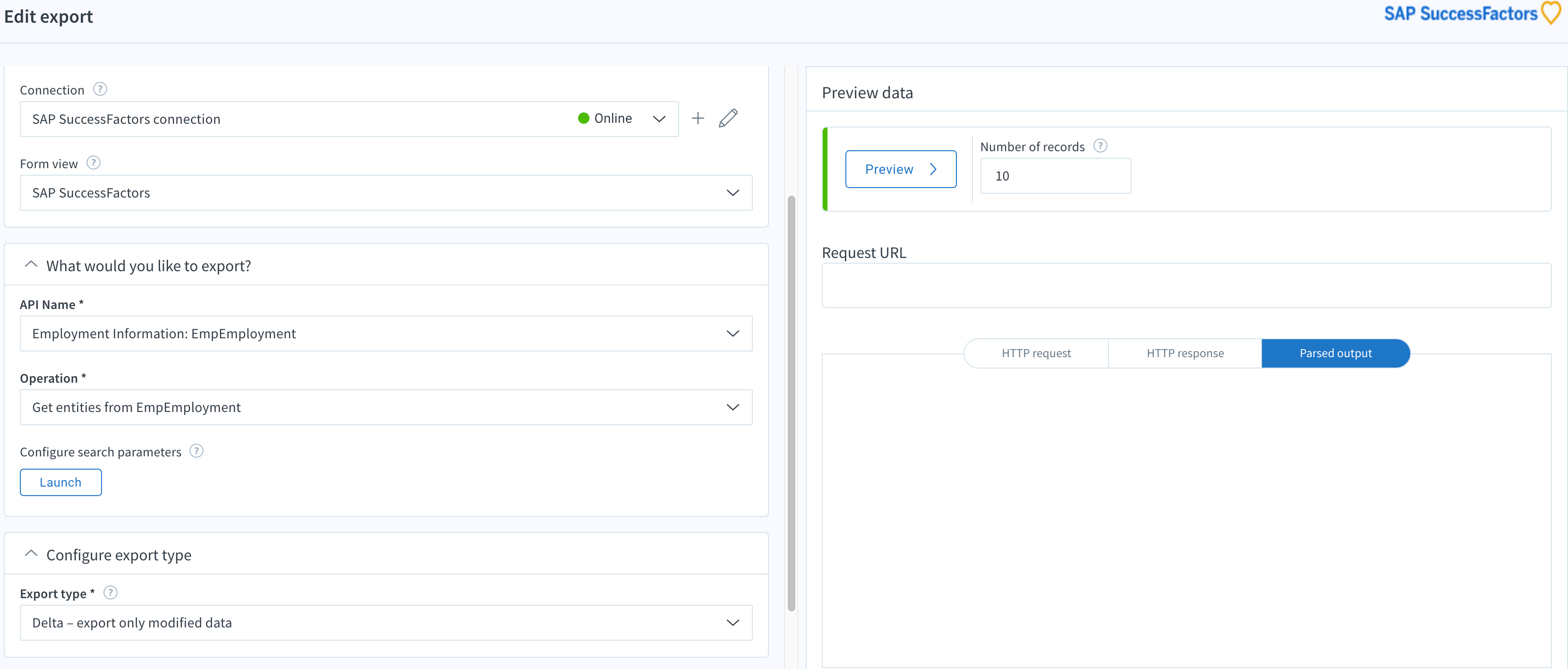This screenshot has height=669, width=1568.
Task: Open the API Name dropdown
Action: pos(386,334)
